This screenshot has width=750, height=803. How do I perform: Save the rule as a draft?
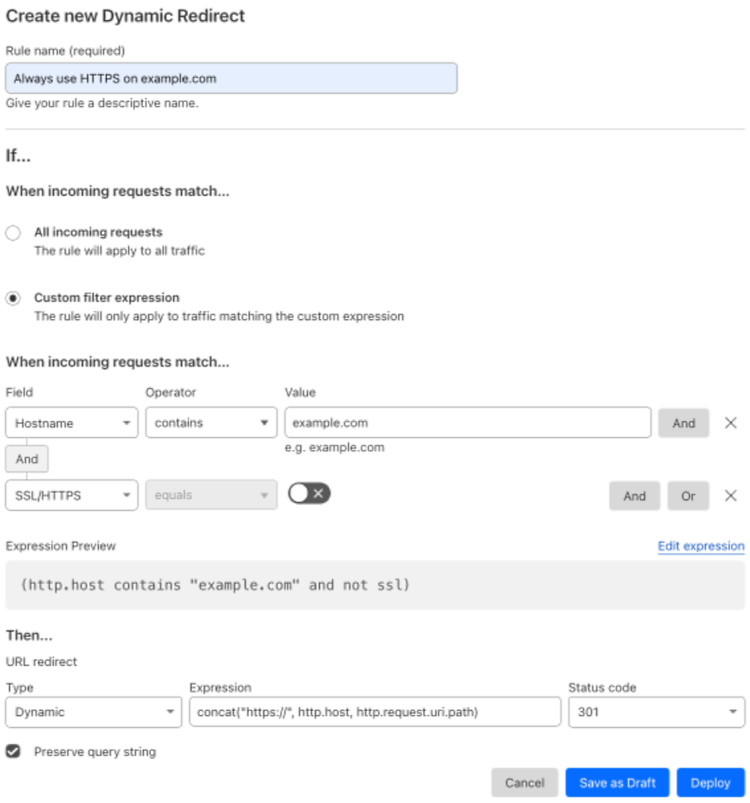point(617,782)
